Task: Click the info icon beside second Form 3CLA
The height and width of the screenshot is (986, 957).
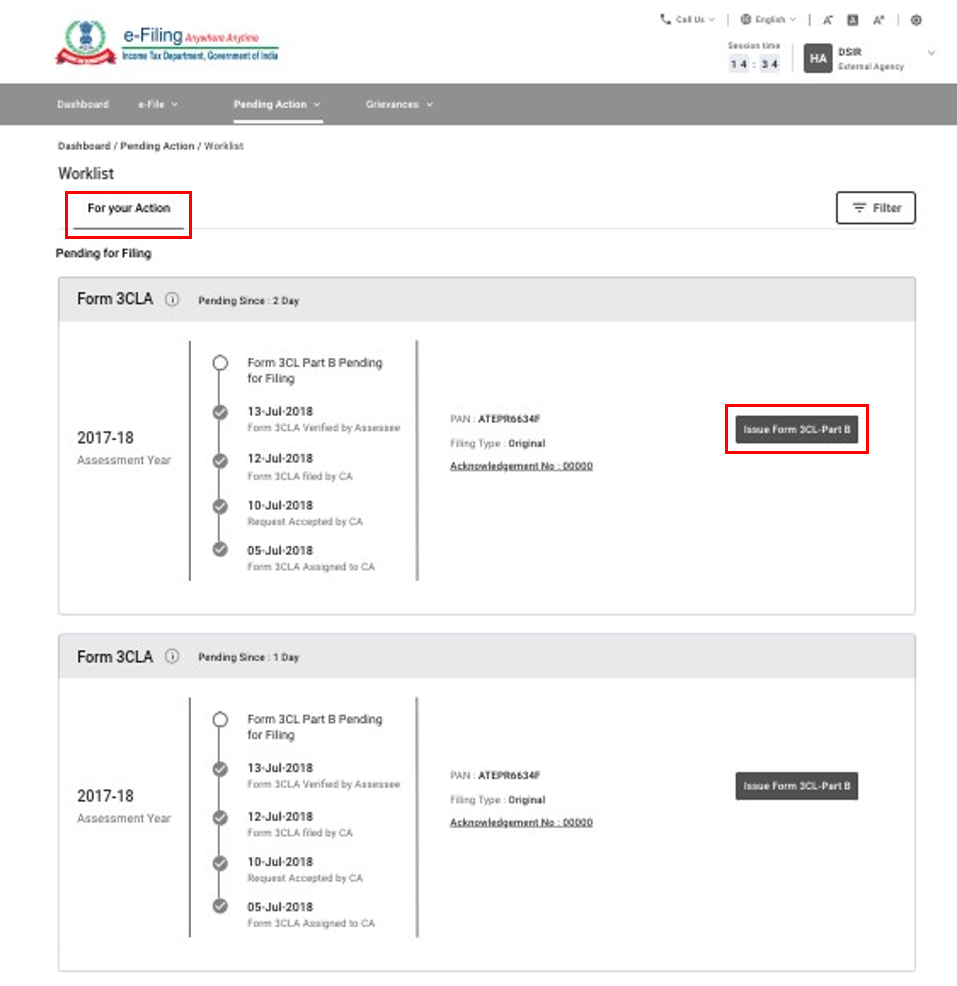Action: point(172,656)
